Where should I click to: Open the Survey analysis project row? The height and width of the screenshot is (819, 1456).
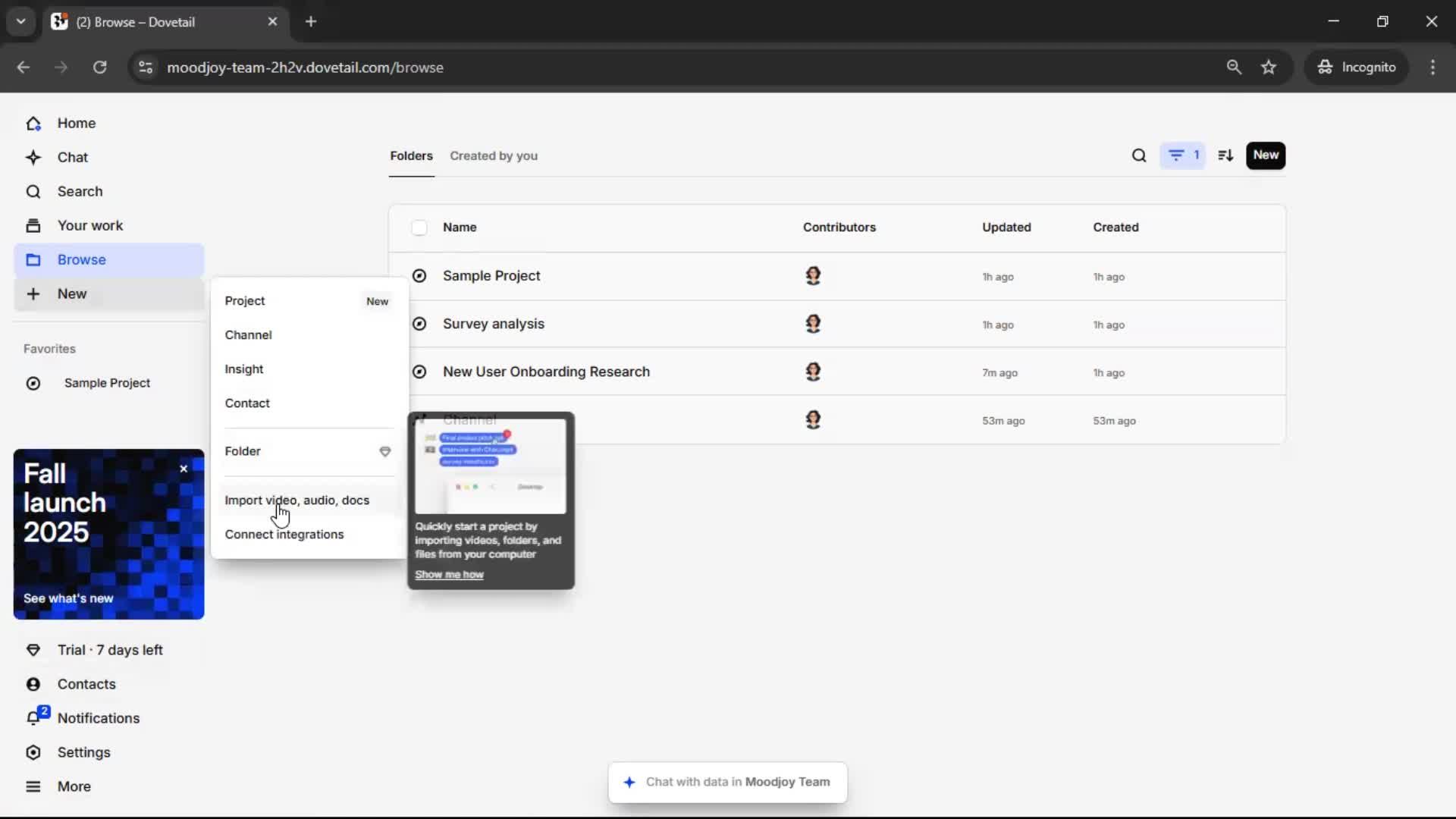(493, 324)
